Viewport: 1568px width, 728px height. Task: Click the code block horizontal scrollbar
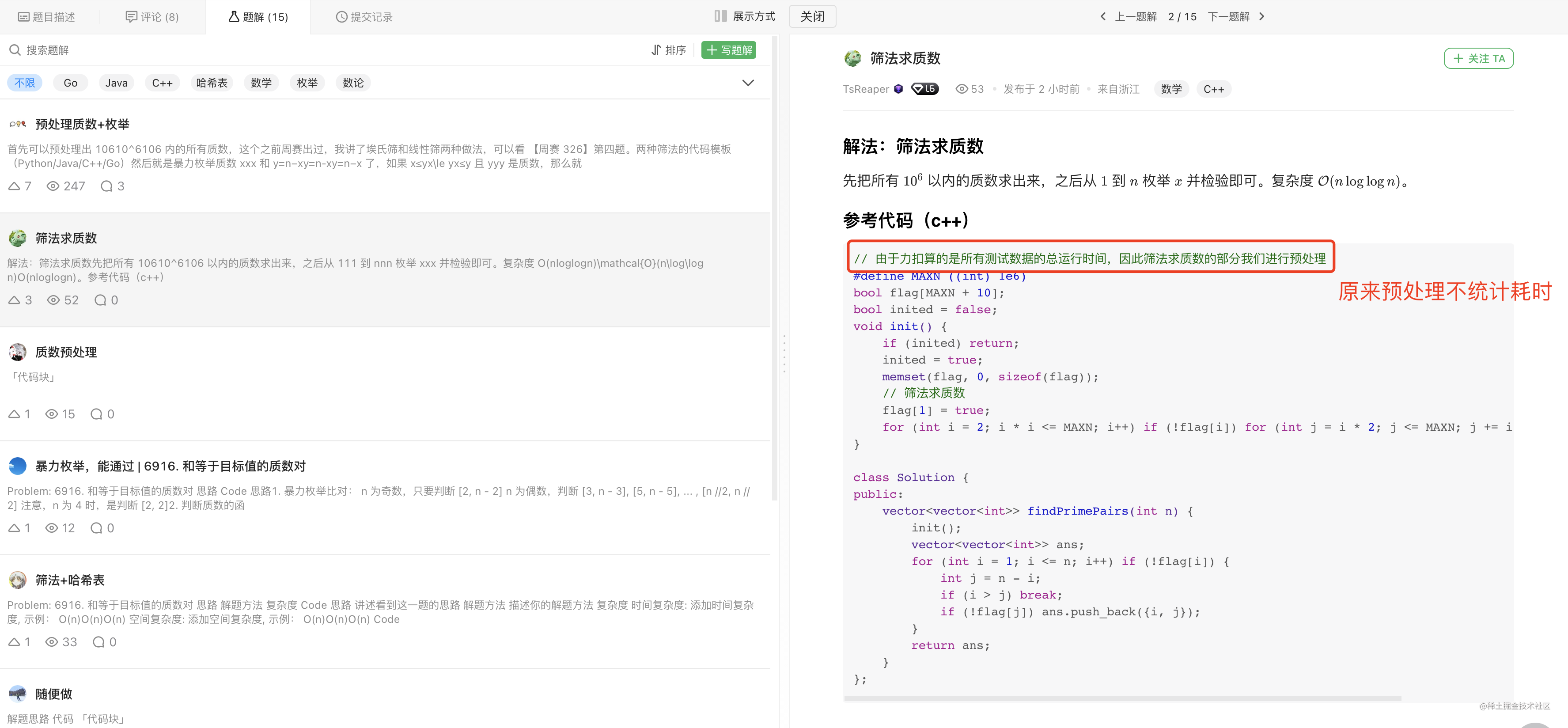[1123, 698]
